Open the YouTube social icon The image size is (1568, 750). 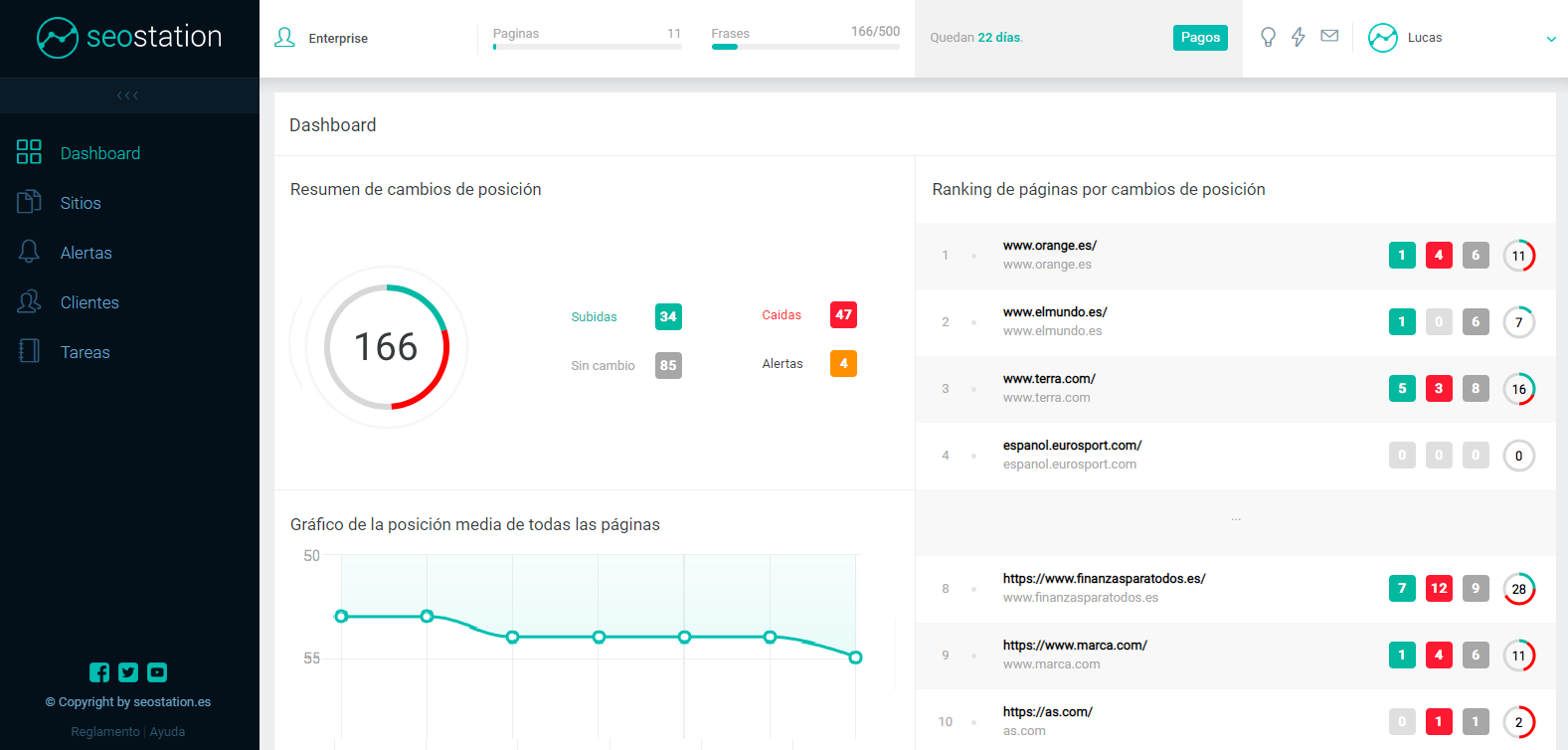point(157,672)
